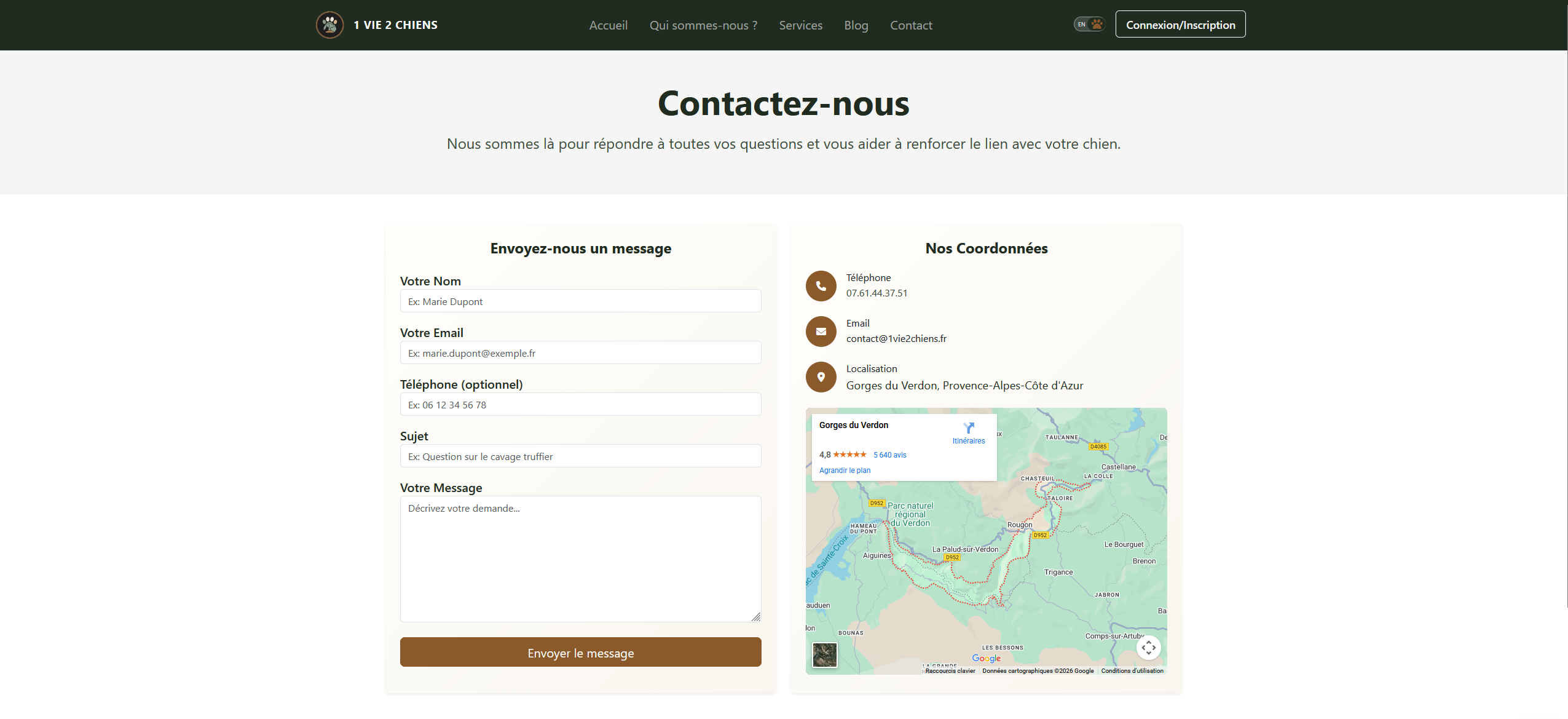Open the satellite view thumbnail on the map

(x=825, y=655)
